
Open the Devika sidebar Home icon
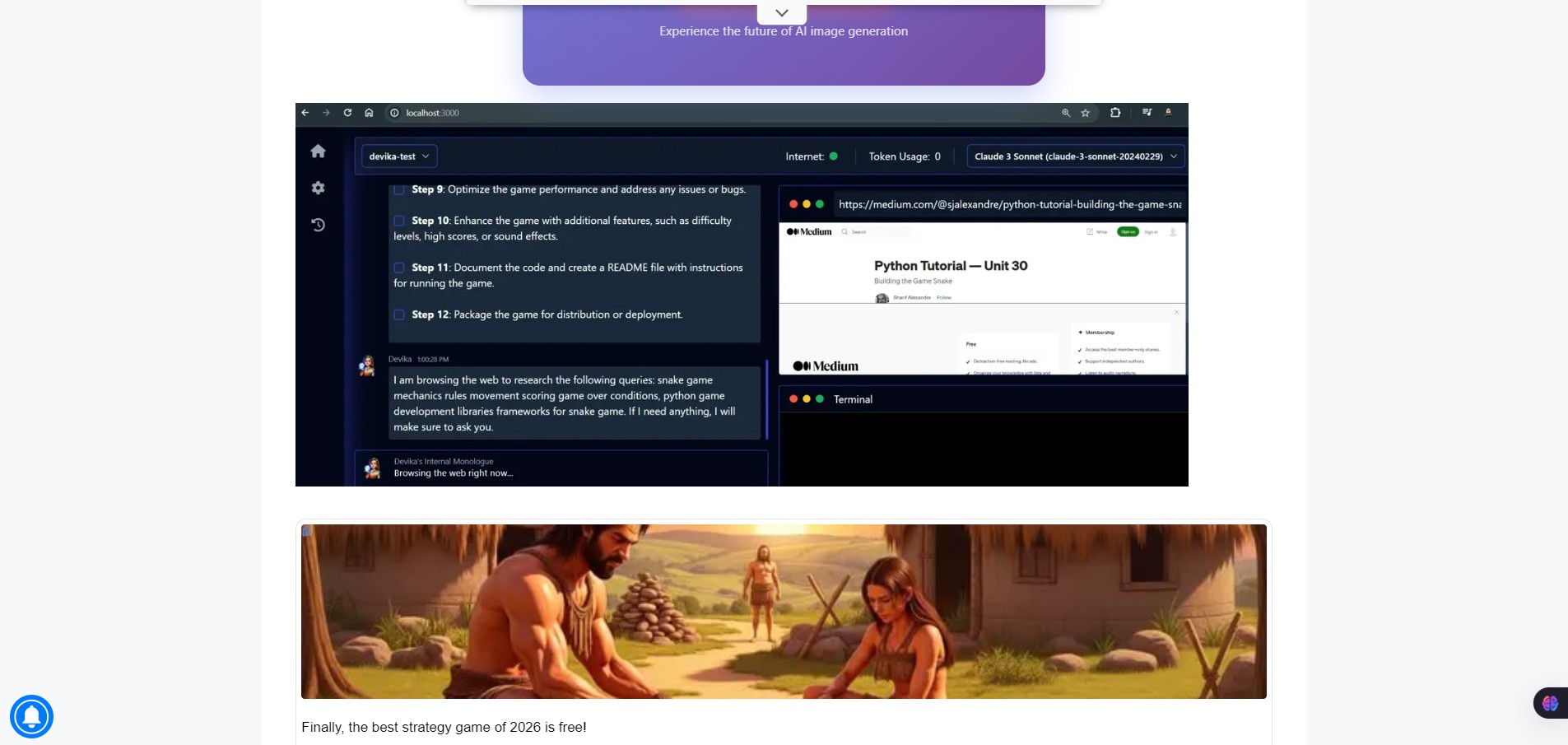(x=319, y=151)
